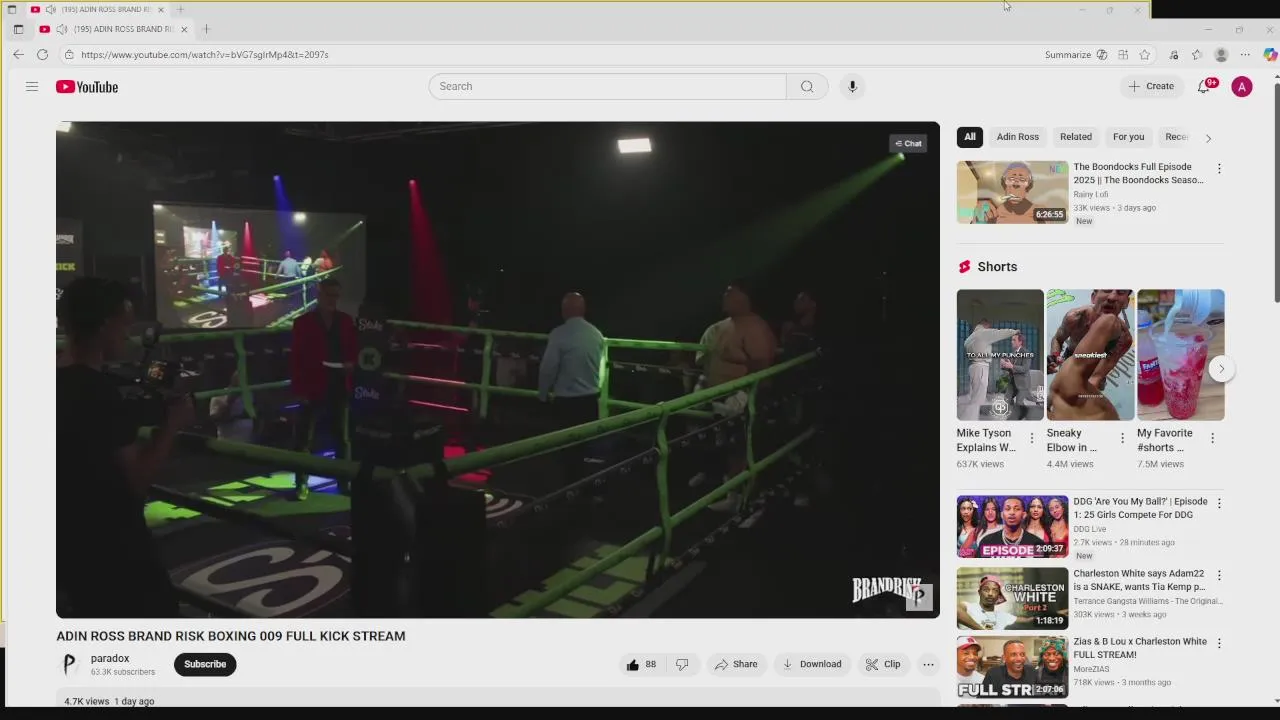
Task: Open The Boondocks Full Episode thumbnail
Action: pyautogui.click(x=1012, y=192)
